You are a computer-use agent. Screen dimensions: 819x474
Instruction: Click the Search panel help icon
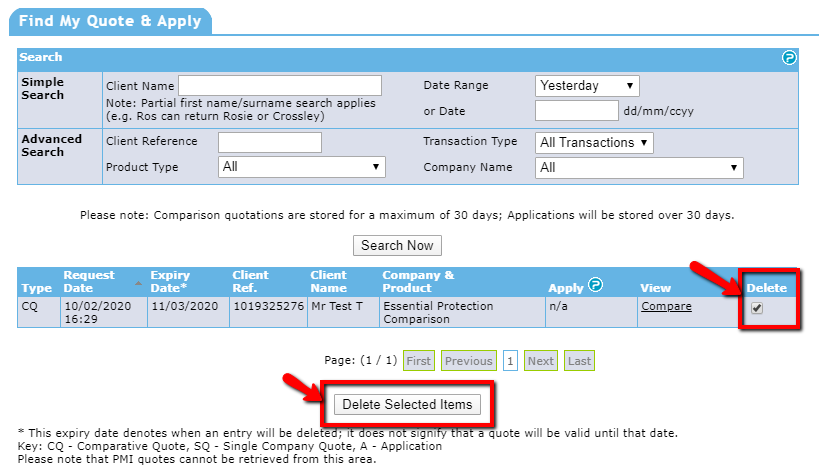[x=789, y=58]
